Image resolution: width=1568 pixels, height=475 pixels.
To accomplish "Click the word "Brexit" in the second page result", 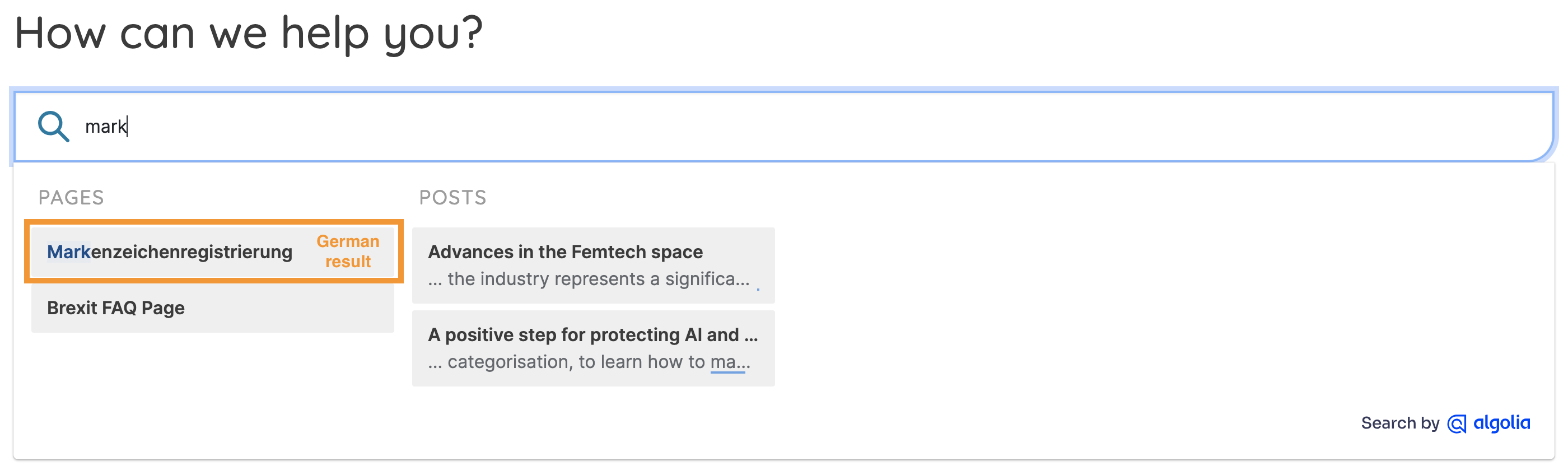I will coord(72,308).
